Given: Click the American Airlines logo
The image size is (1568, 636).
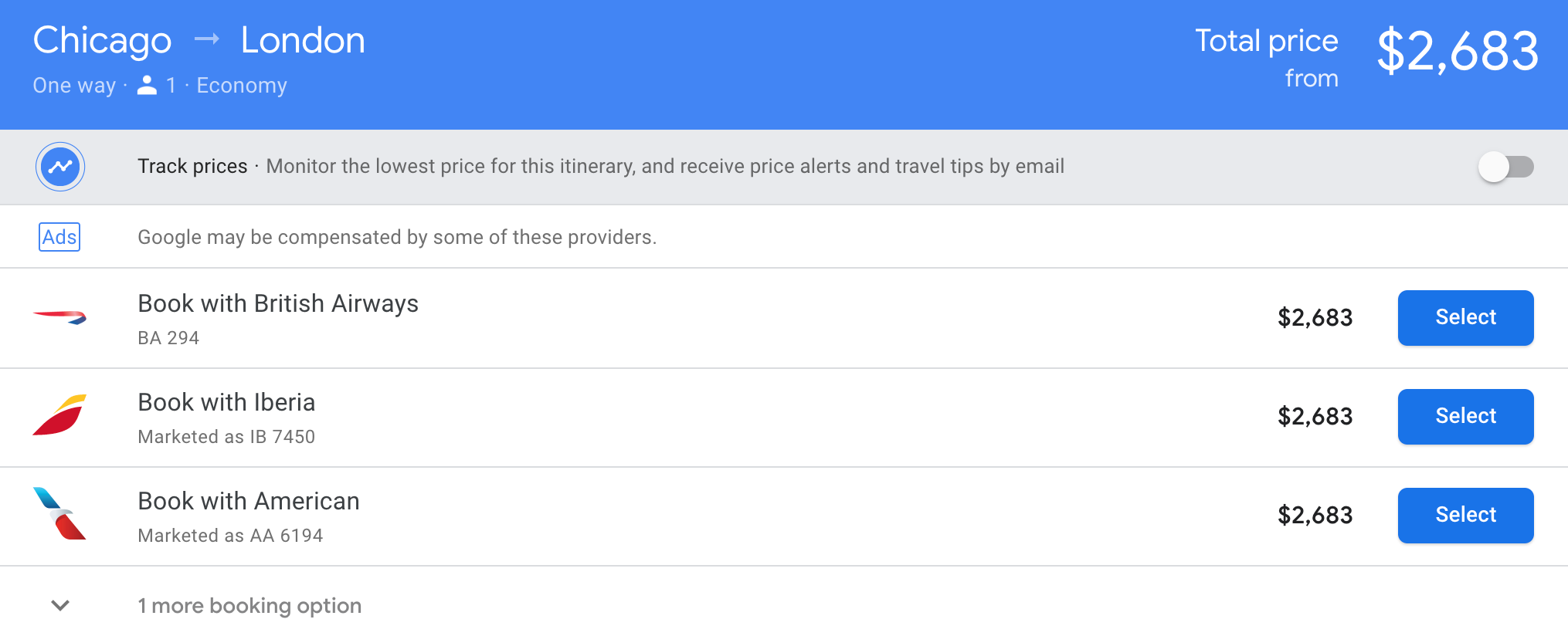Looking at the screenshot, I should [x=60, y=514].
